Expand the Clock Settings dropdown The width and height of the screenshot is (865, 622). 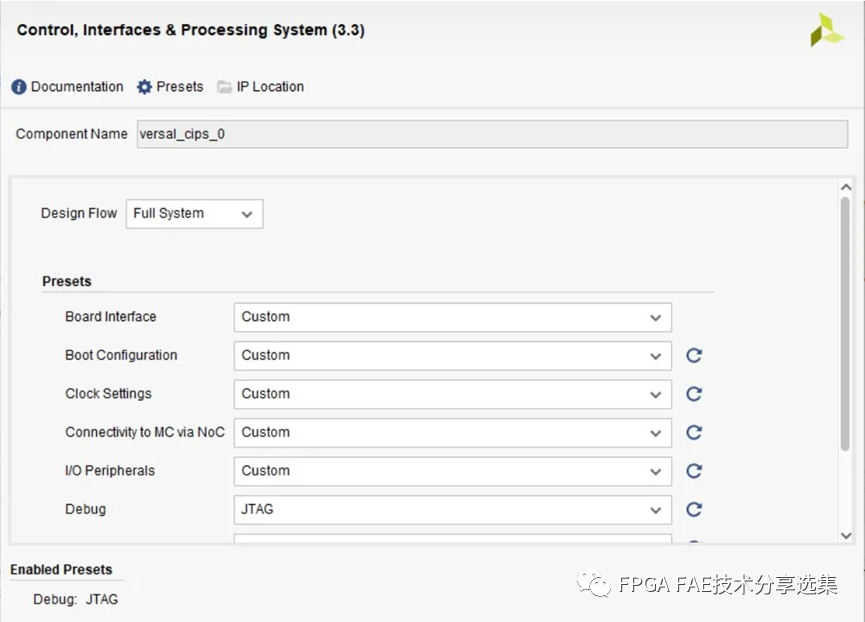452,394
